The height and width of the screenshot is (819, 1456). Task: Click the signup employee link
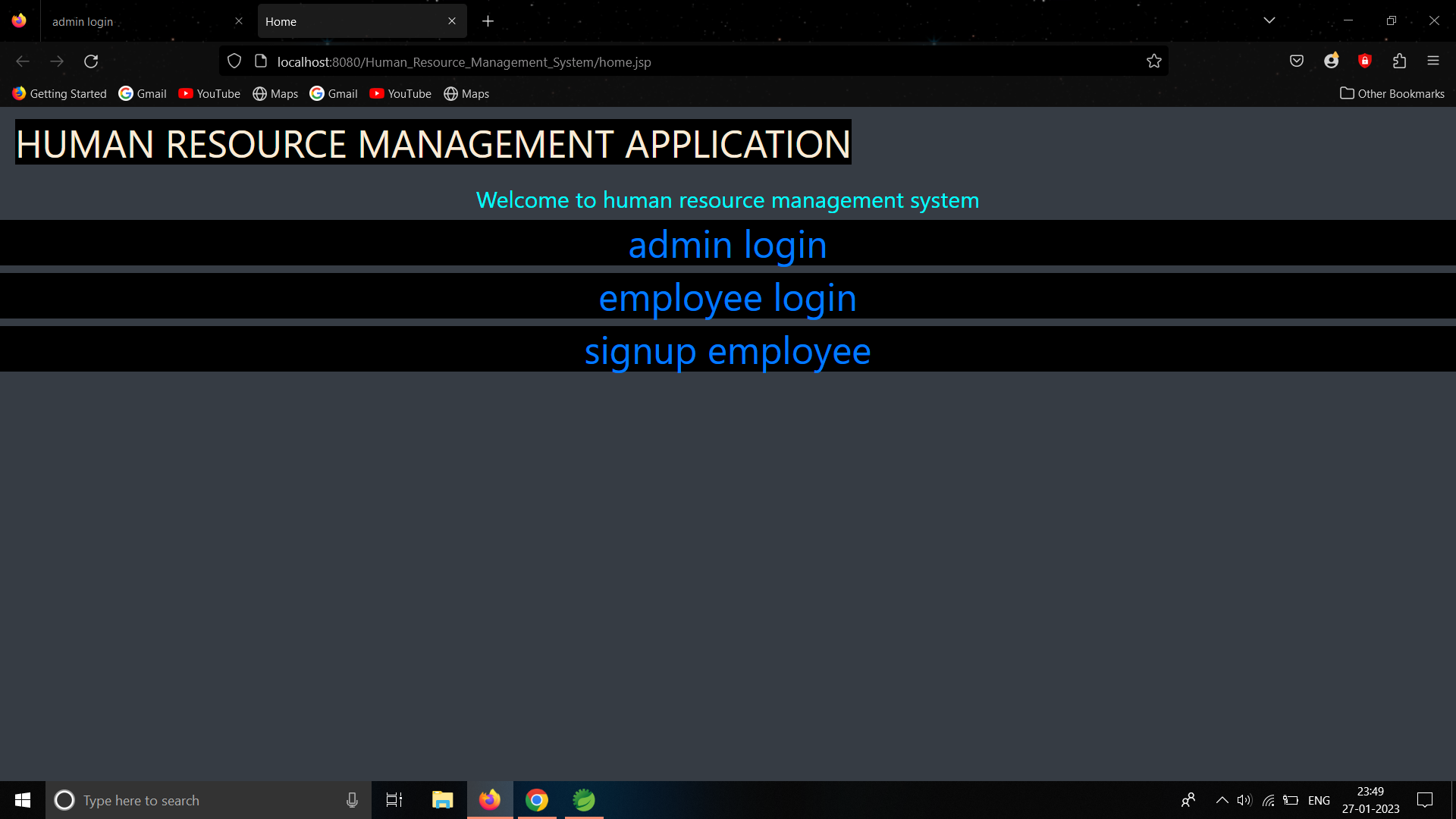727,350
